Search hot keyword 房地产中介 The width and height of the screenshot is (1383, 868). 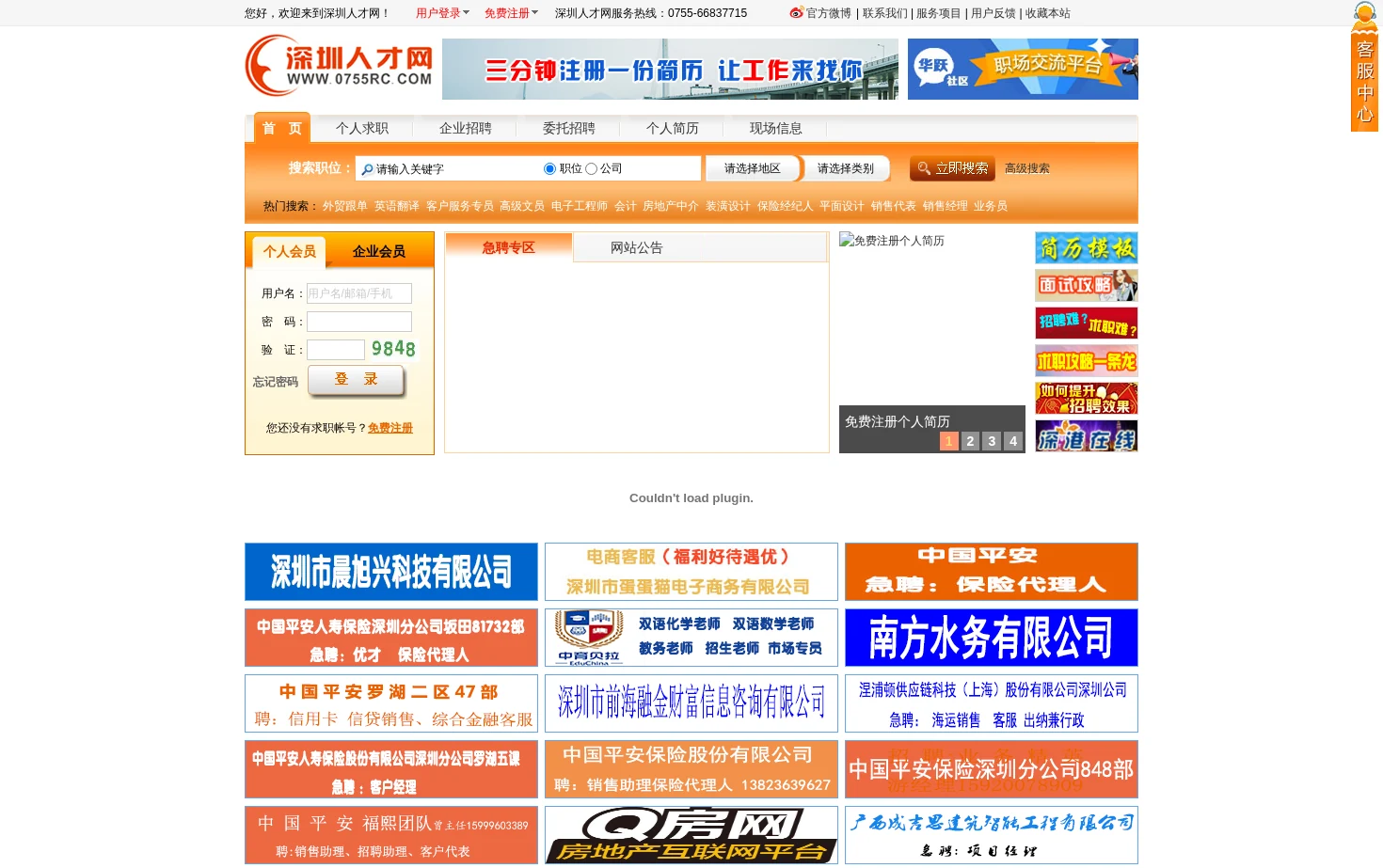pos(671,206)
